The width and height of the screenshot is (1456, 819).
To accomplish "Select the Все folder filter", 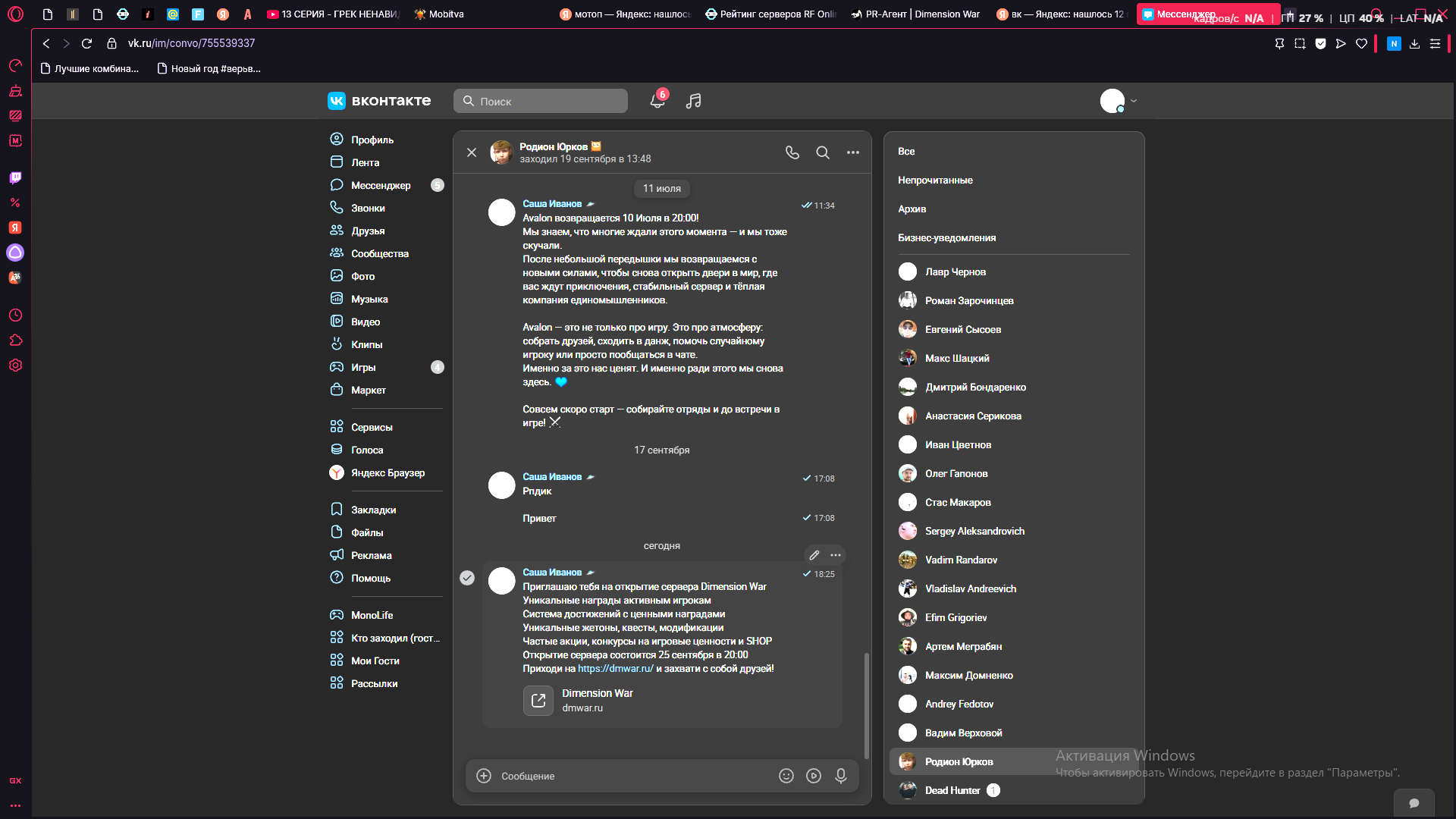I will pyautogui.click(x=906, y=151).
